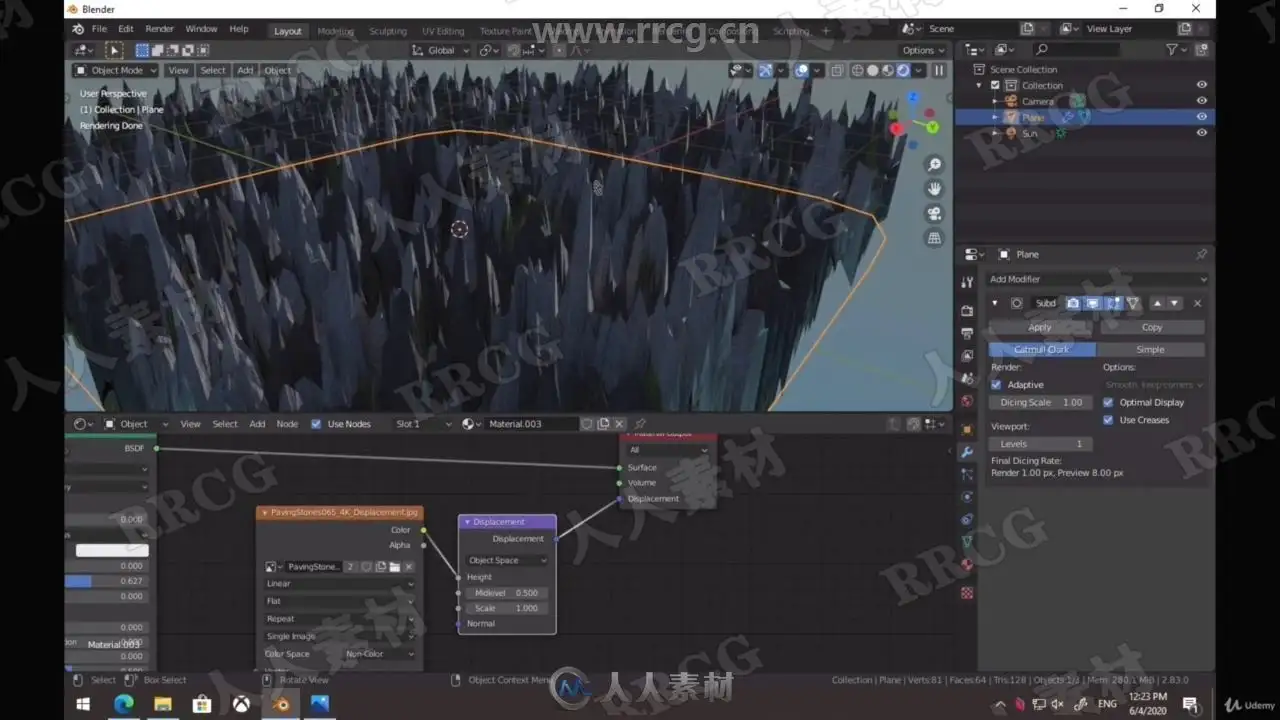Select rendered viewport shading
This screenshot has width=1280, height=720.
(903, 70)
